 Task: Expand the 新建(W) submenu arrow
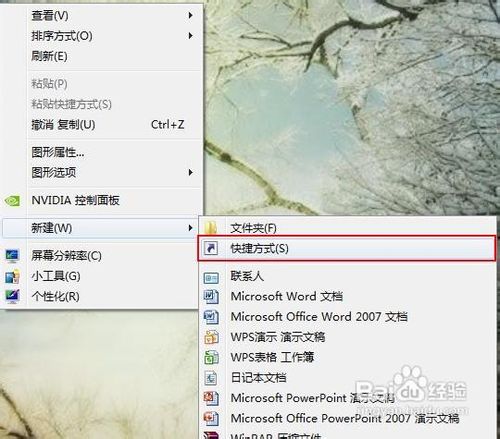[x=190, y=228]
